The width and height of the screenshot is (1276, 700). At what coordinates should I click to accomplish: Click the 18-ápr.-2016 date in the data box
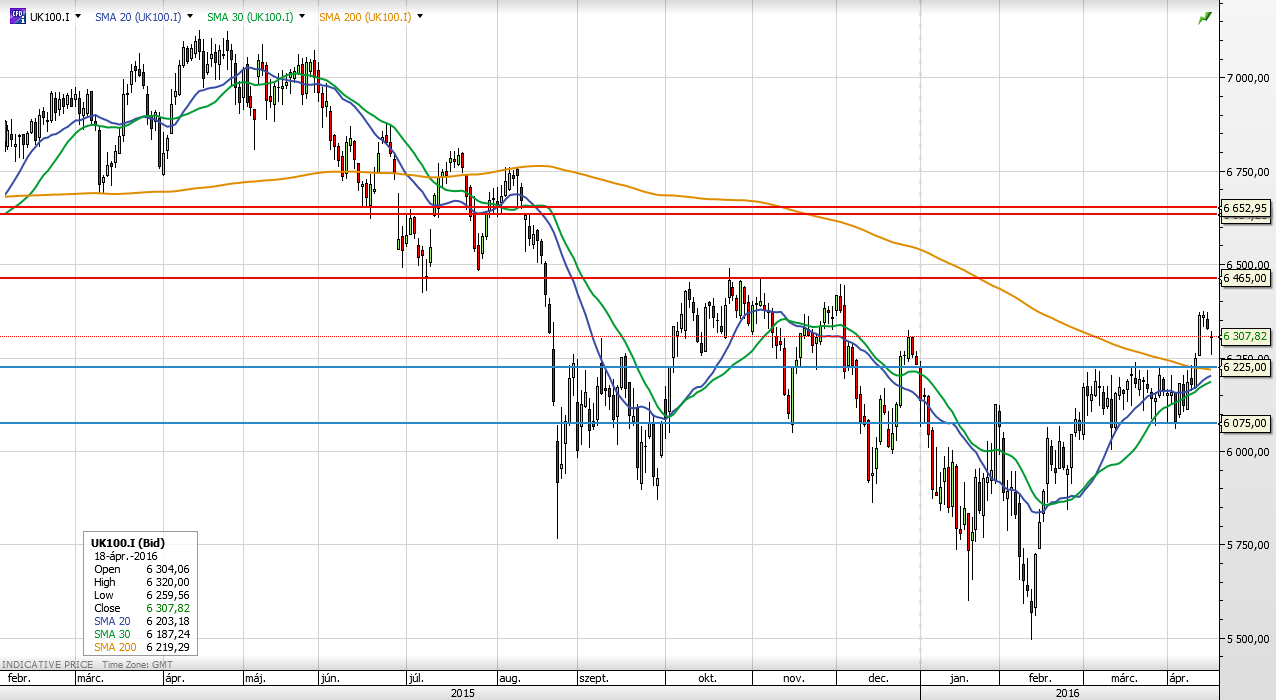pos(126,555)
